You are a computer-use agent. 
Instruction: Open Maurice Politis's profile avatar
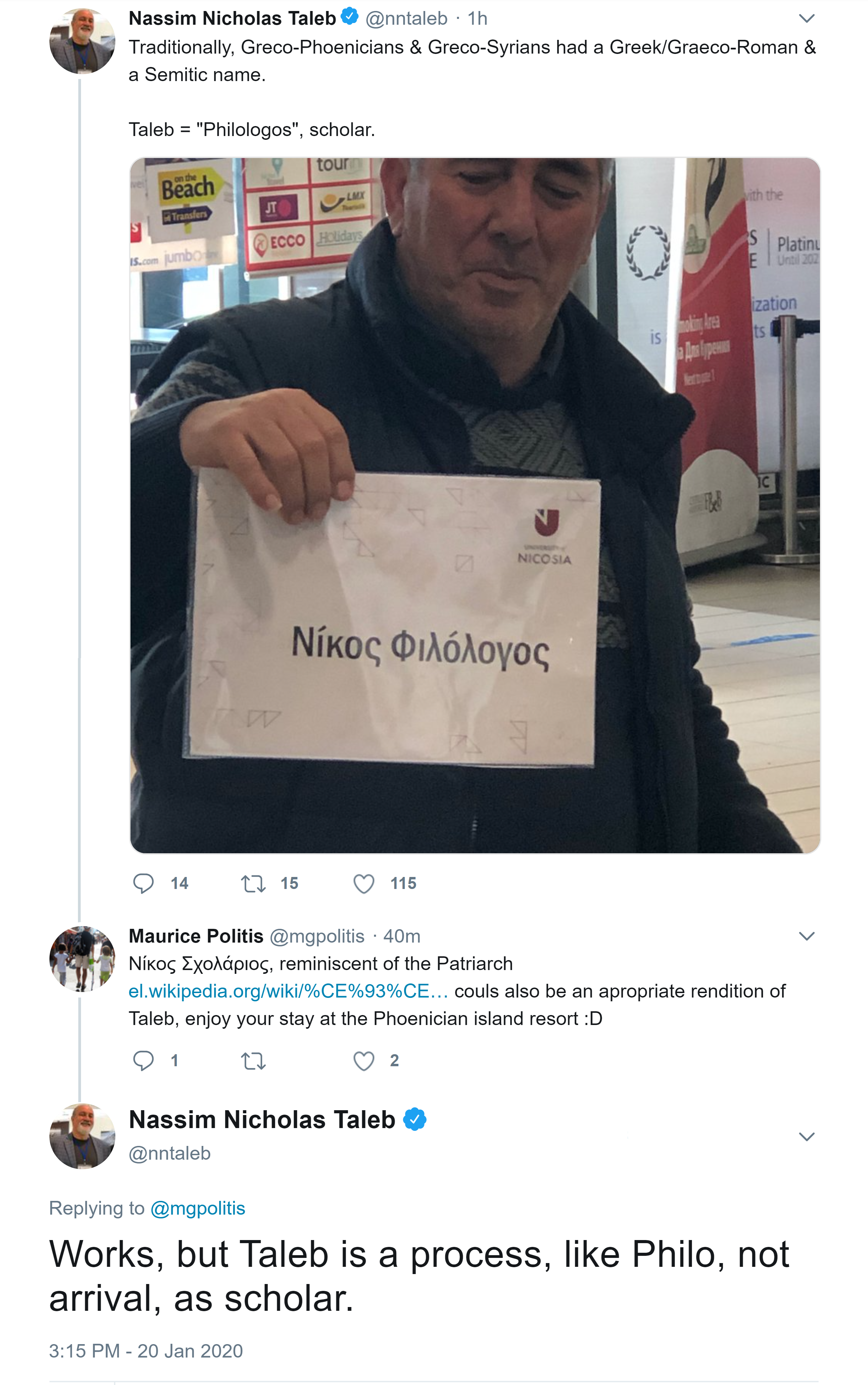click(x=82, y=958)
